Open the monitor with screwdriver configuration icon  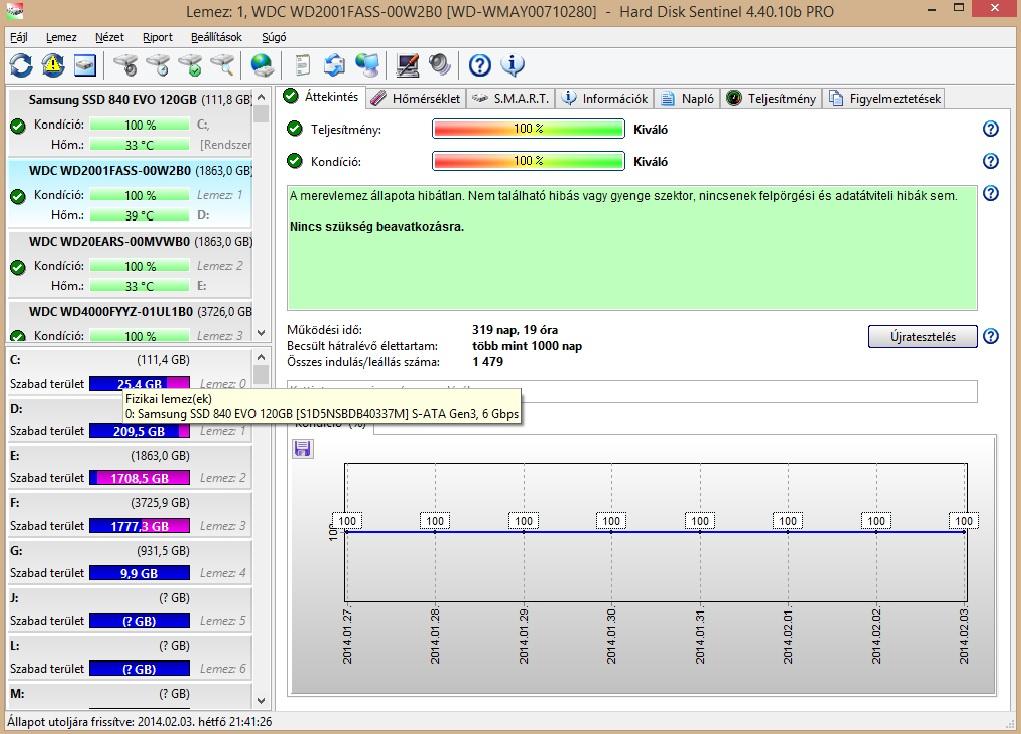[408, 65]
